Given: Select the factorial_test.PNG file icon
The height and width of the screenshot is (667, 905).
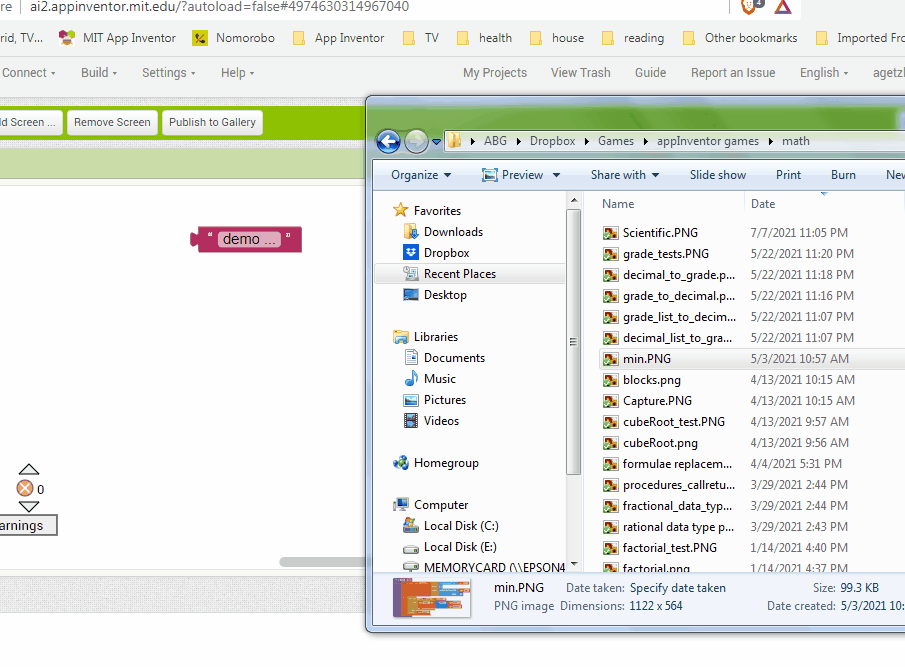Looking at the screenshot, I should [610, 548].
